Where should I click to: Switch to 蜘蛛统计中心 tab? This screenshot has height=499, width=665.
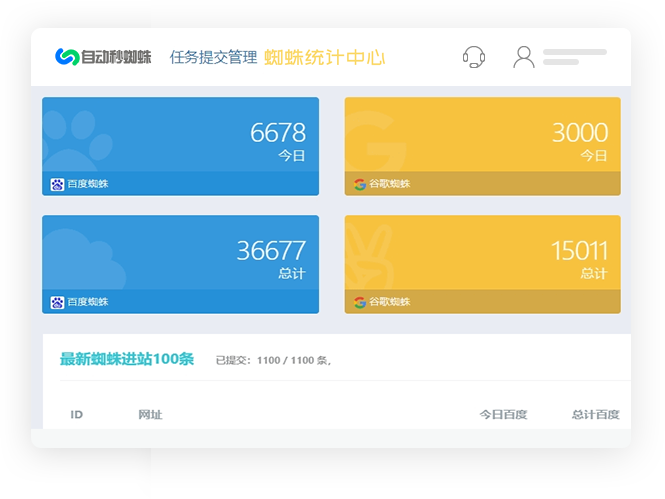[x=324, y=57]
